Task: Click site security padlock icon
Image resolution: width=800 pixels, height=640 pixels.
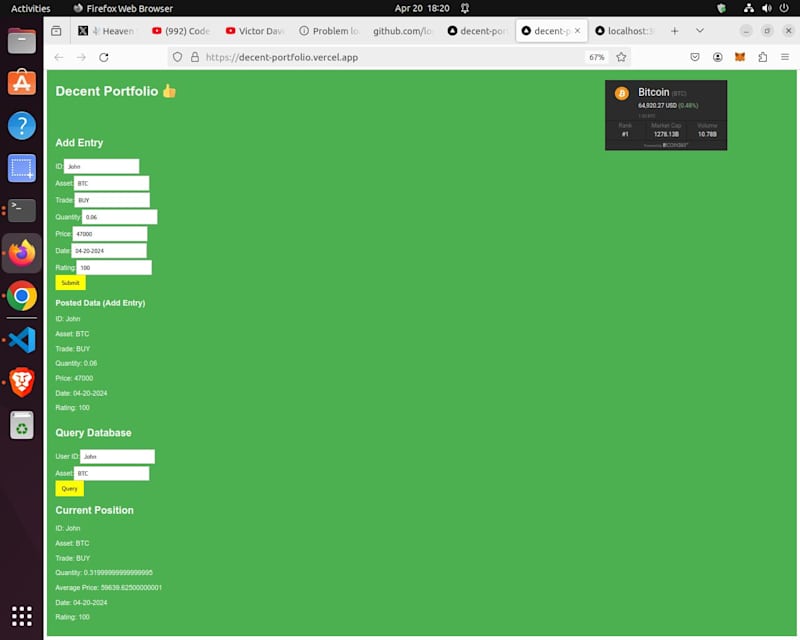Action: pos(195,57)
